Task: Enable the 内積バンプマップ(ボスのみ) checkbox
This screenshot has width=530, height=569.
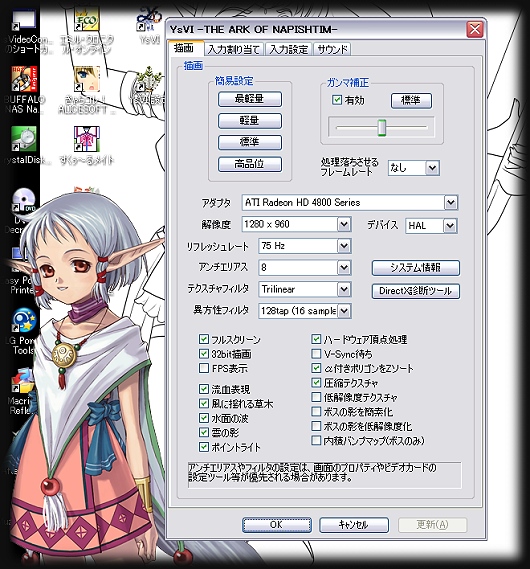Action: click(316, 441)
